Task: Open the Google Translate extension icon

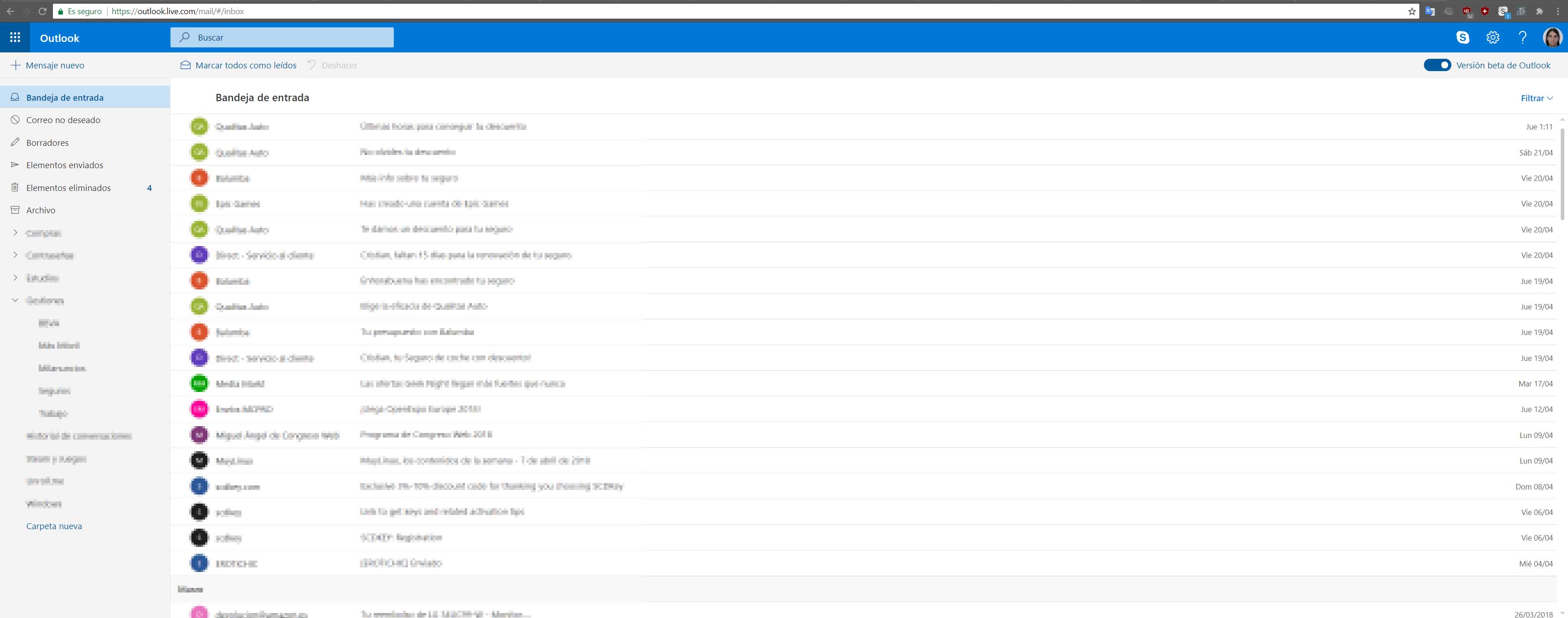Action: (x=1430, y=11)
